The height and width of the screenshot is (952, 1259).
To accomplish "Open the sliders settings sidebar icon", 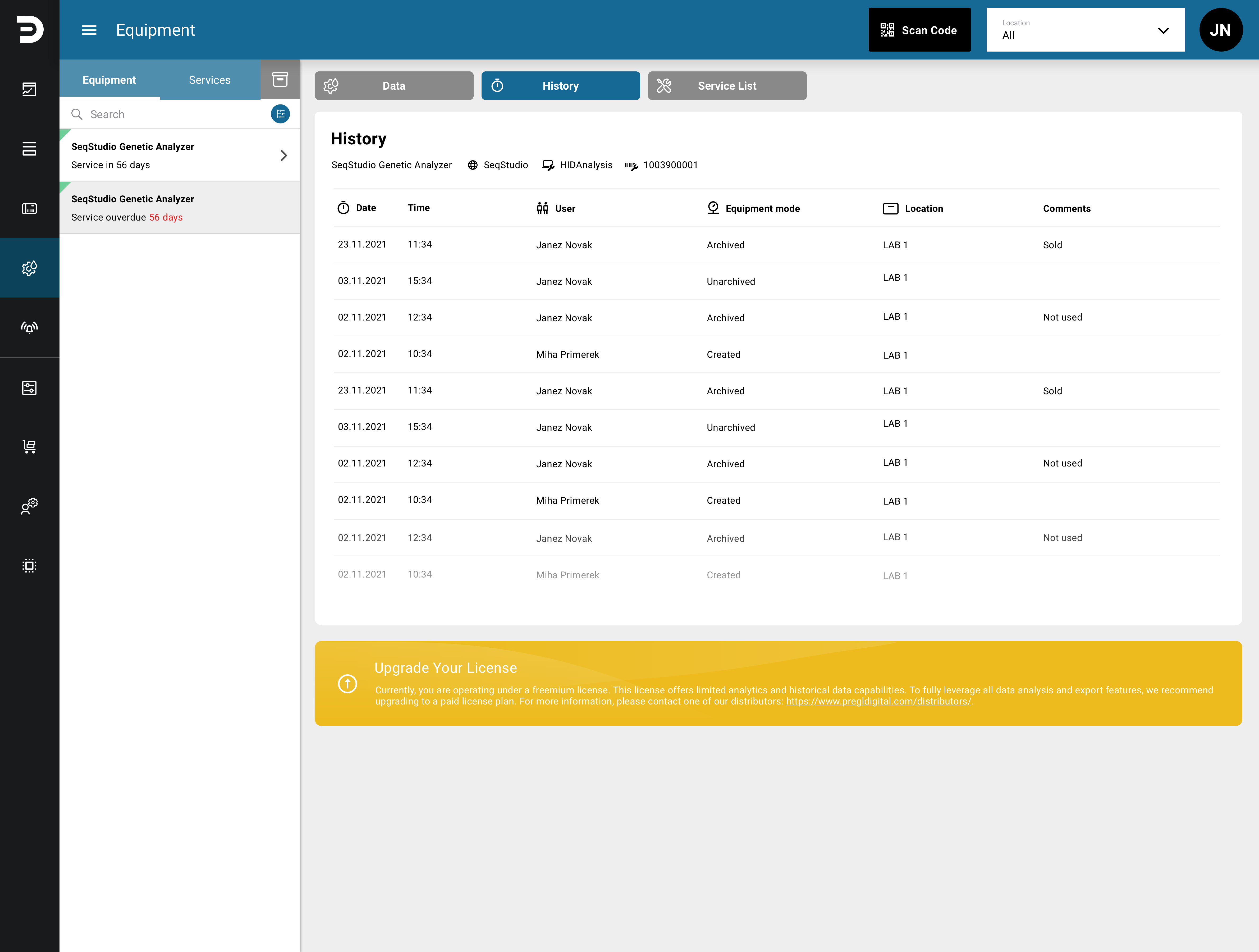I will (x=30, y=388).
